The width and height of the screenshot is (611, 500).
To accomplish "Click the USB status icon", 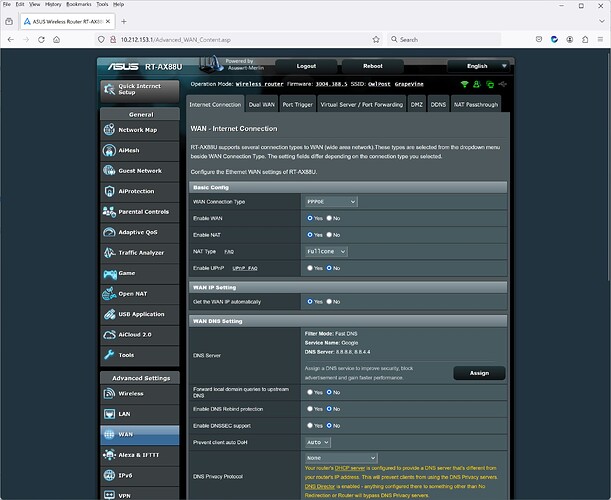I will pyautogui.click(x=503, y=84).
